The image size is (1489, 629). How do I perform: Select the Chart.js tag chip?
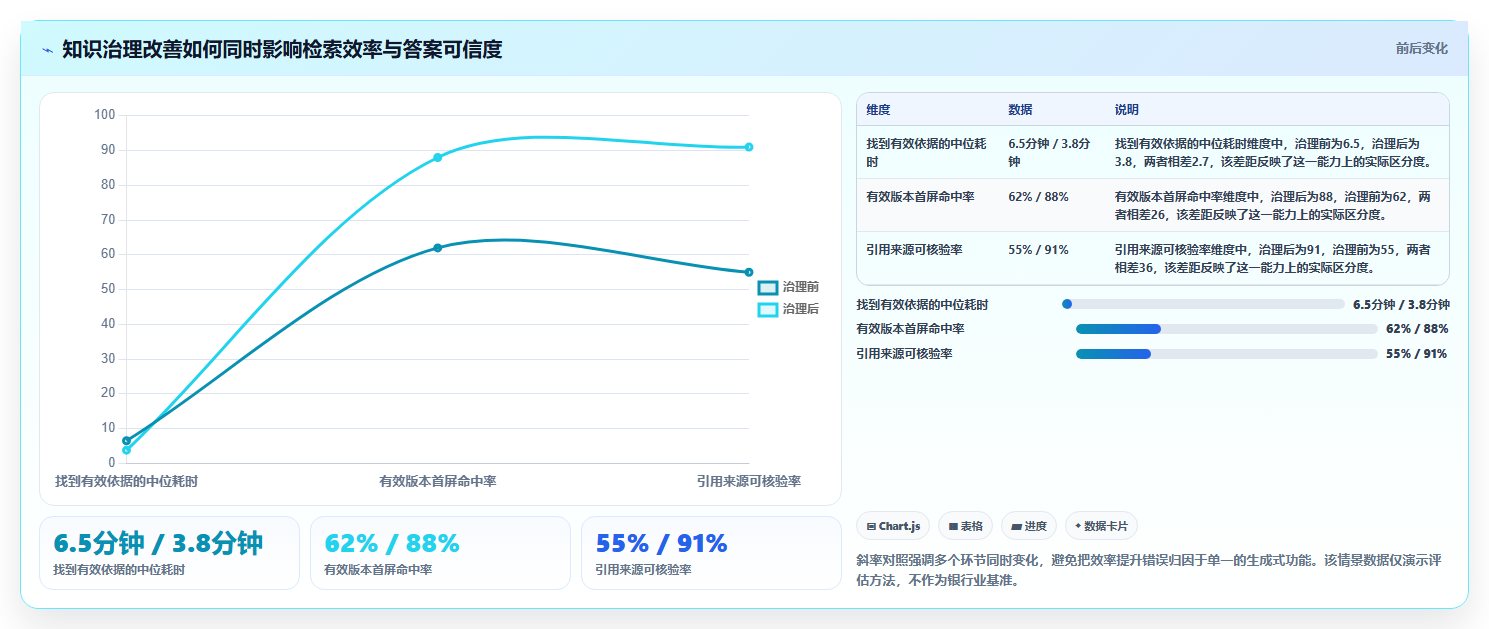click(893, 526)
